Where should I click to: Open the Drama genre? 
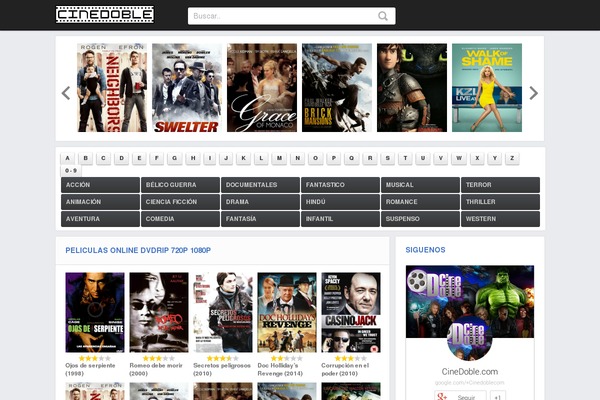[260, 202]
